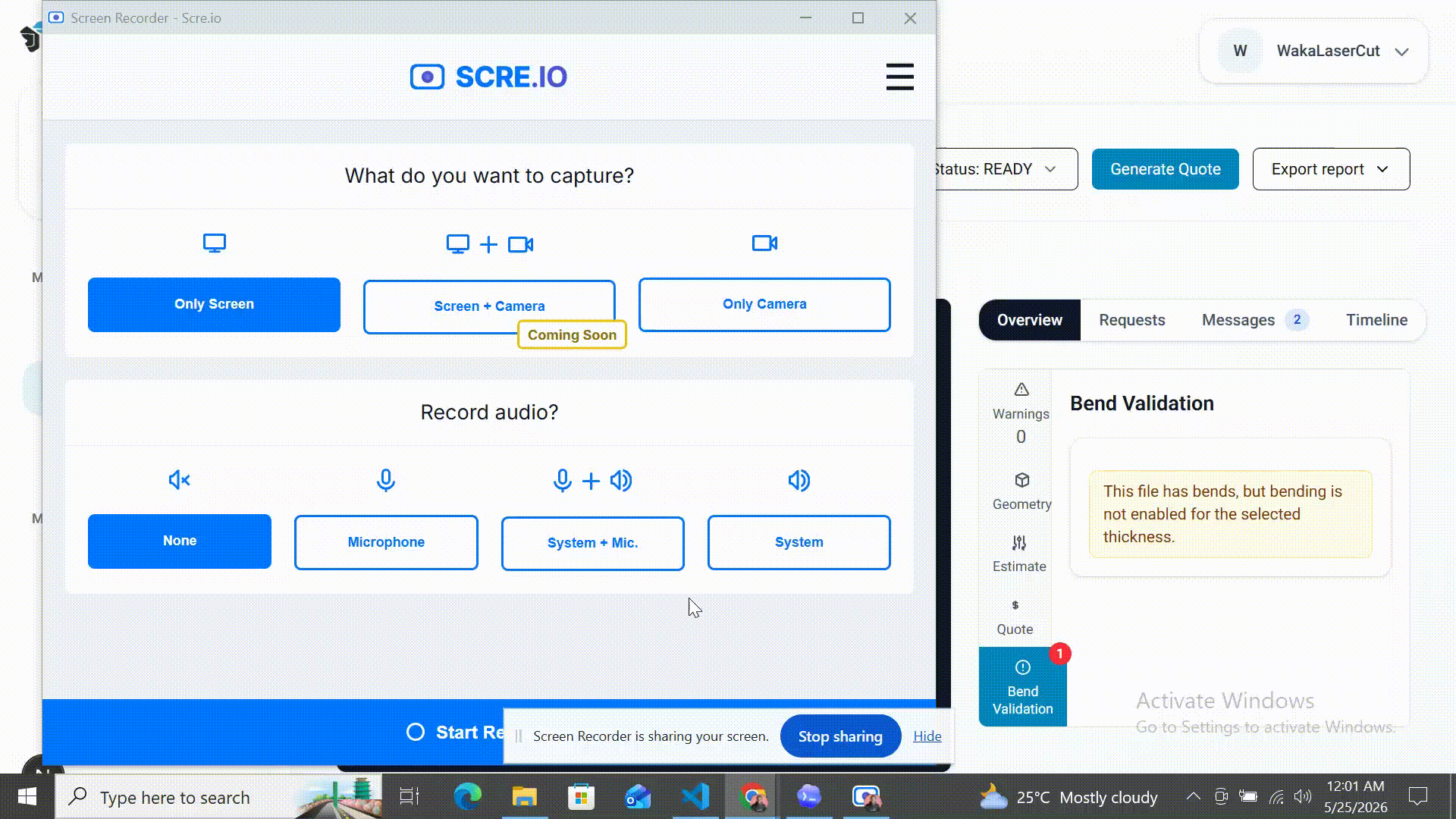Screen dimensions: 1456x819
Task: Switch to Chrome on the taskbar
Action: pyautogui.click(x=752, y=797)
